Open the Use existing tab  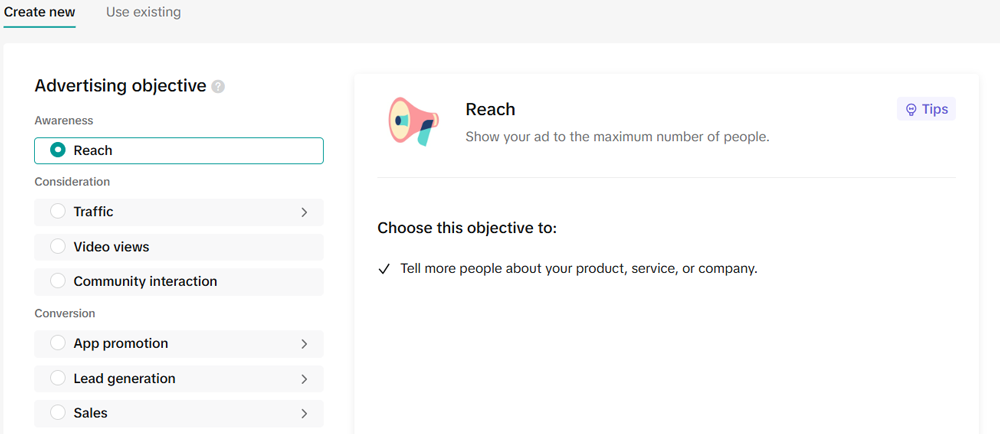pos(143,13)
